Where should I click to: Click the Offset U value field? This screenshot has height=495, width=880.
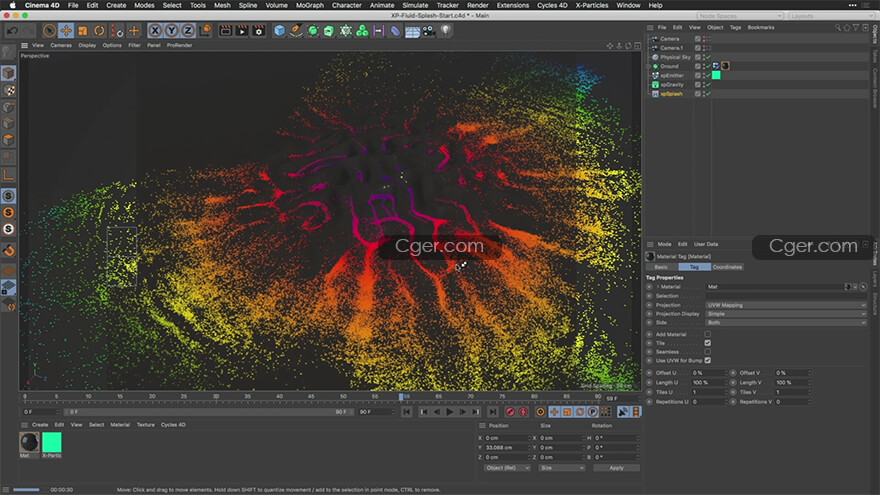coord(709,373)
